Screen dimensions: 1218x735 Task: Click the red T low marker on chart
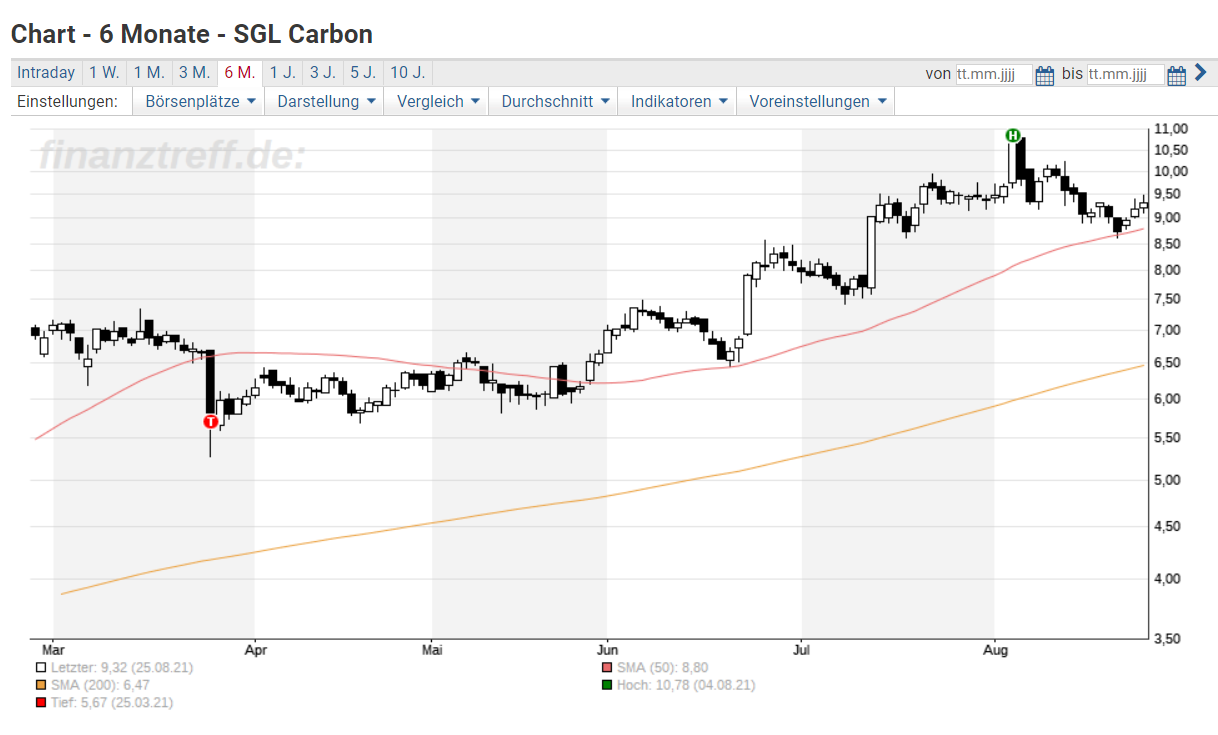tap(210, 422)
